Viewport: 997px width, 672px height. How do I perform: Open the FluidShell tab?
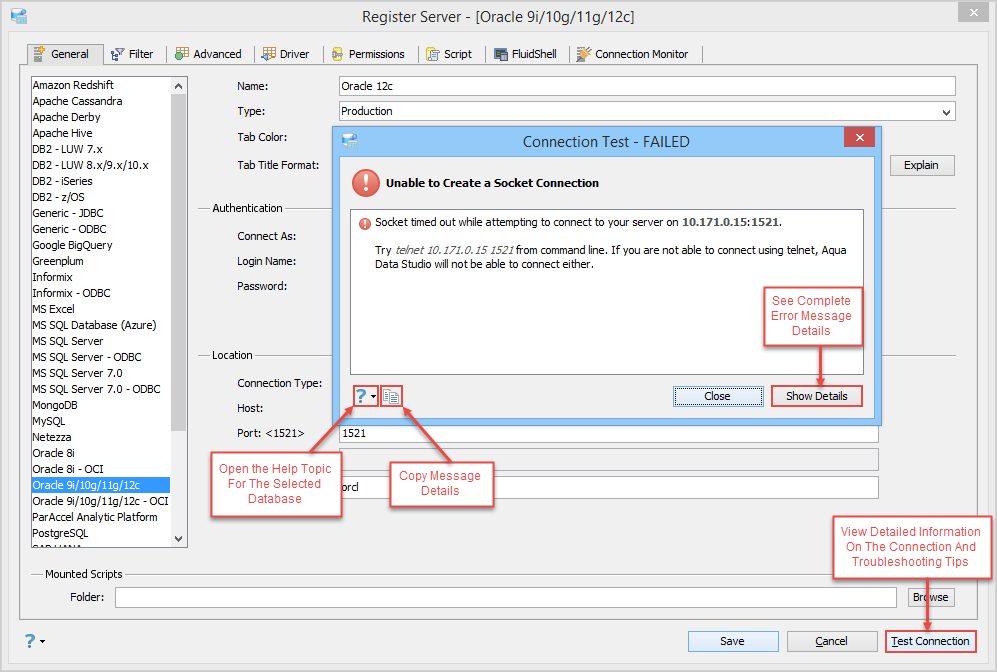526,55
